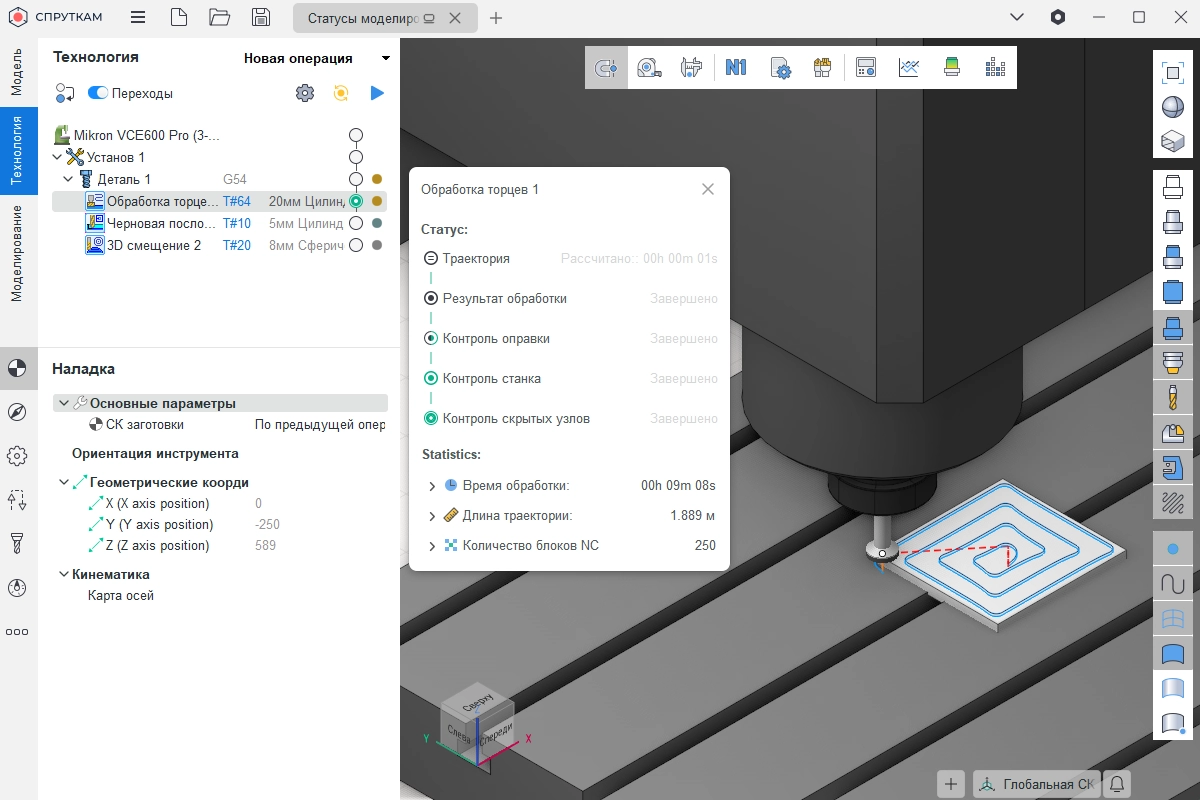
Task: Click the graph chart toolbar icon
Action: (909, 68)
